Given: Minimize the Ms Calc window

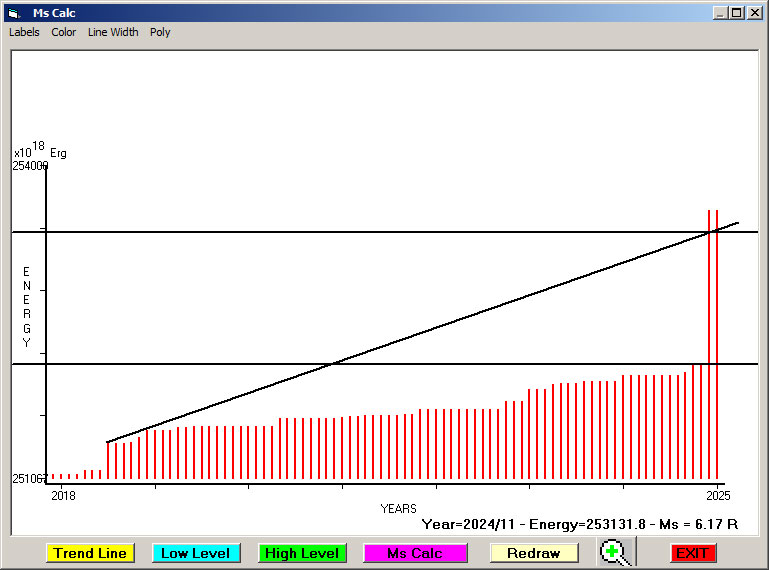Looking at the screenshot, I should pyautogui.click(x=721, y=13).
